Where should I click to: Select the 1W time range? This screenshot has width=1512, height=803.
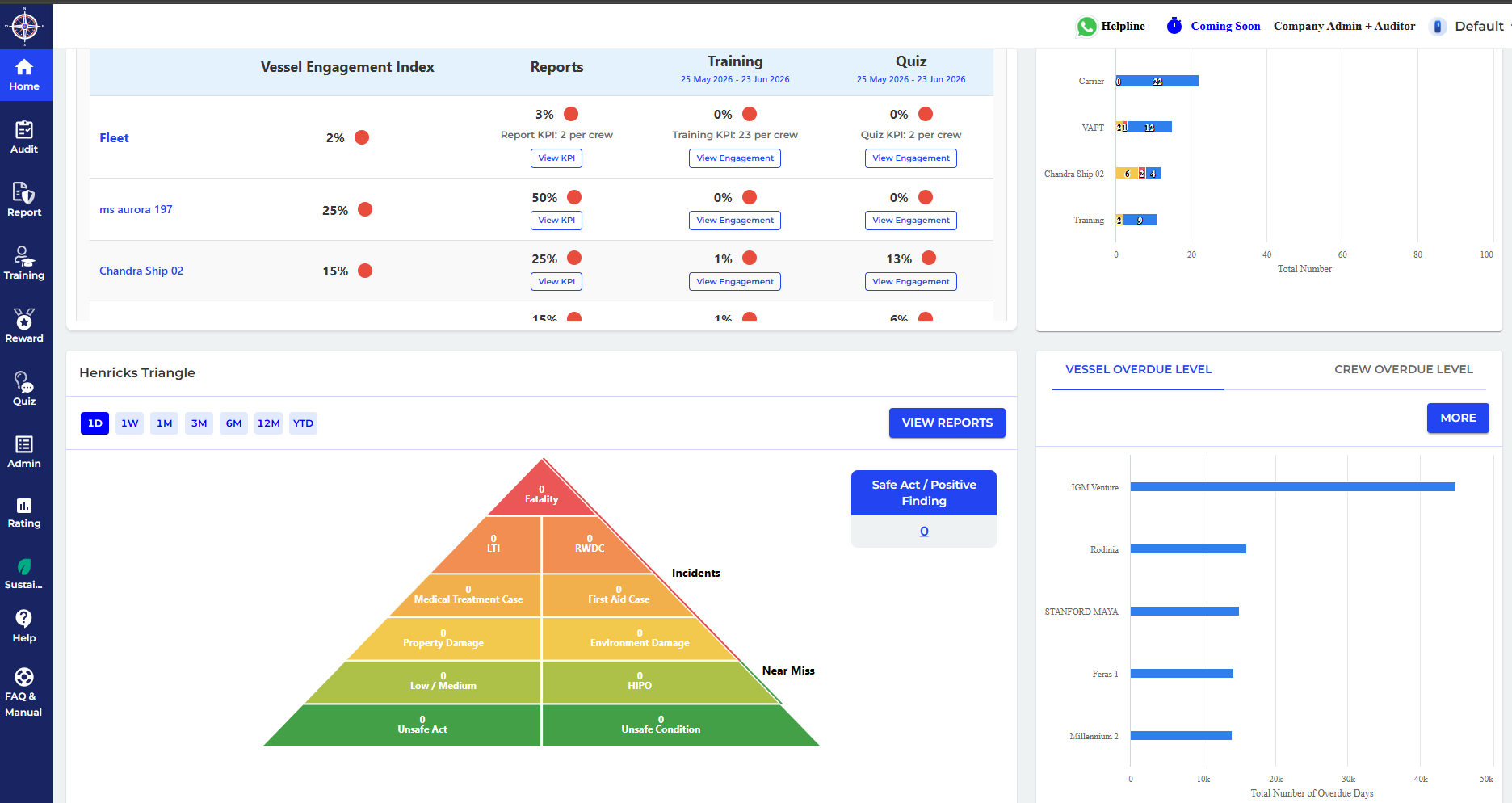tap(130, 423)
